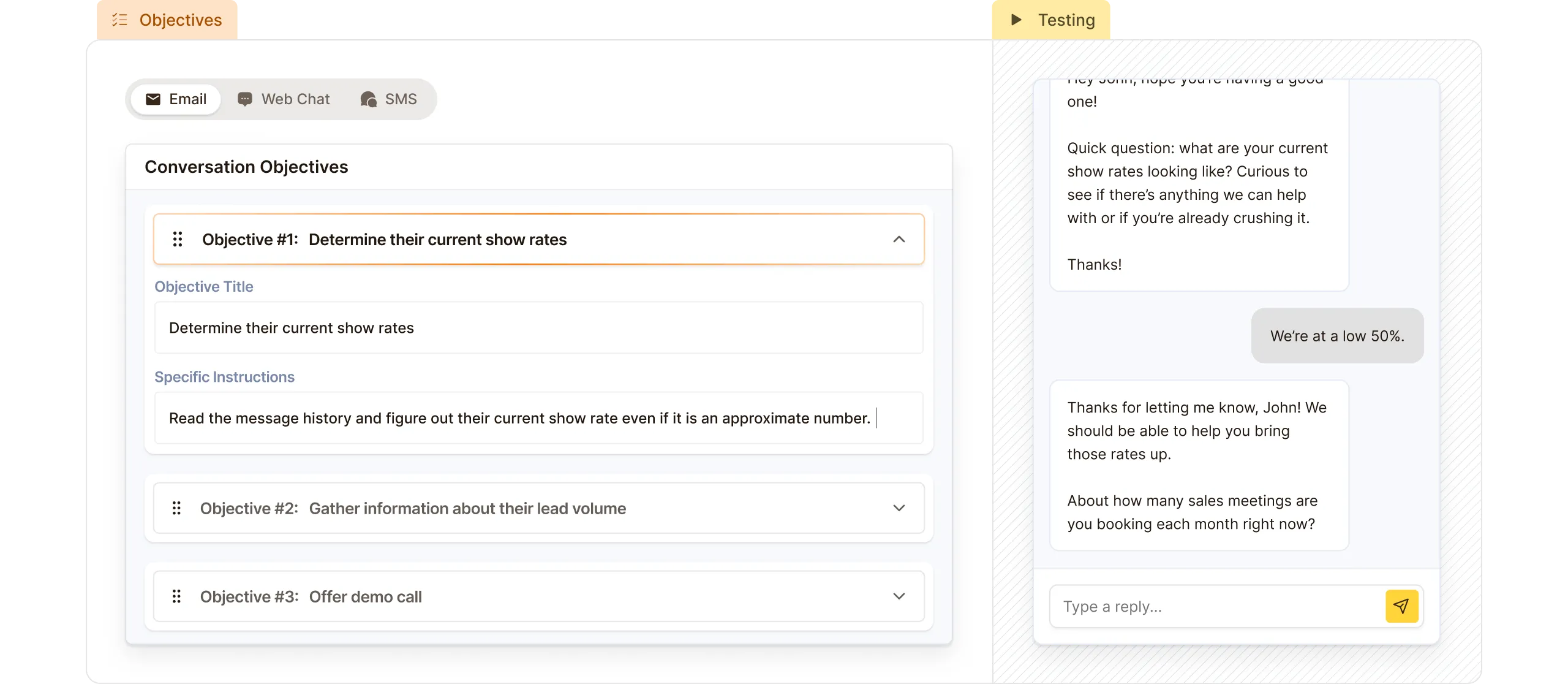
Task: Grab the drag handle on Objective #1
Action: [178, 239]
